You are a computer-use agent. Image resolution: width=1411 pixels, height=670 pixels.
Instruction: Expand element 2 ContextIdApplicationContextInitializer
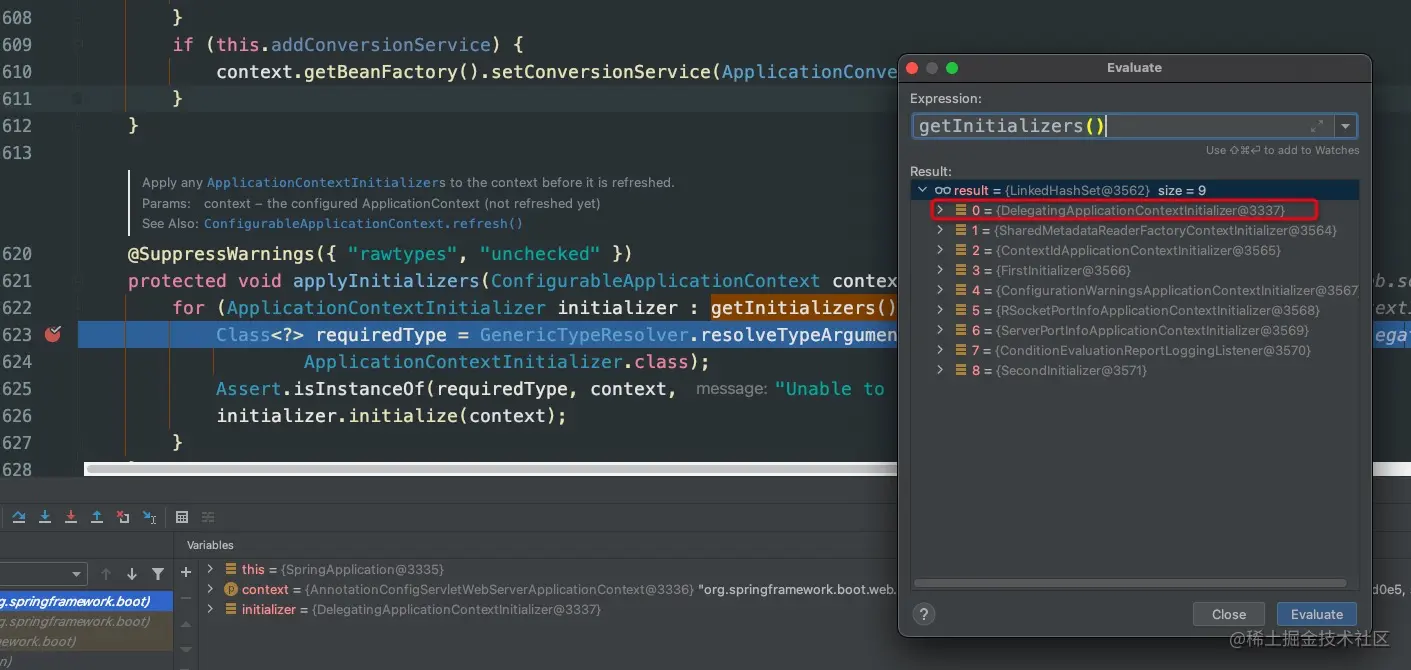940,250
